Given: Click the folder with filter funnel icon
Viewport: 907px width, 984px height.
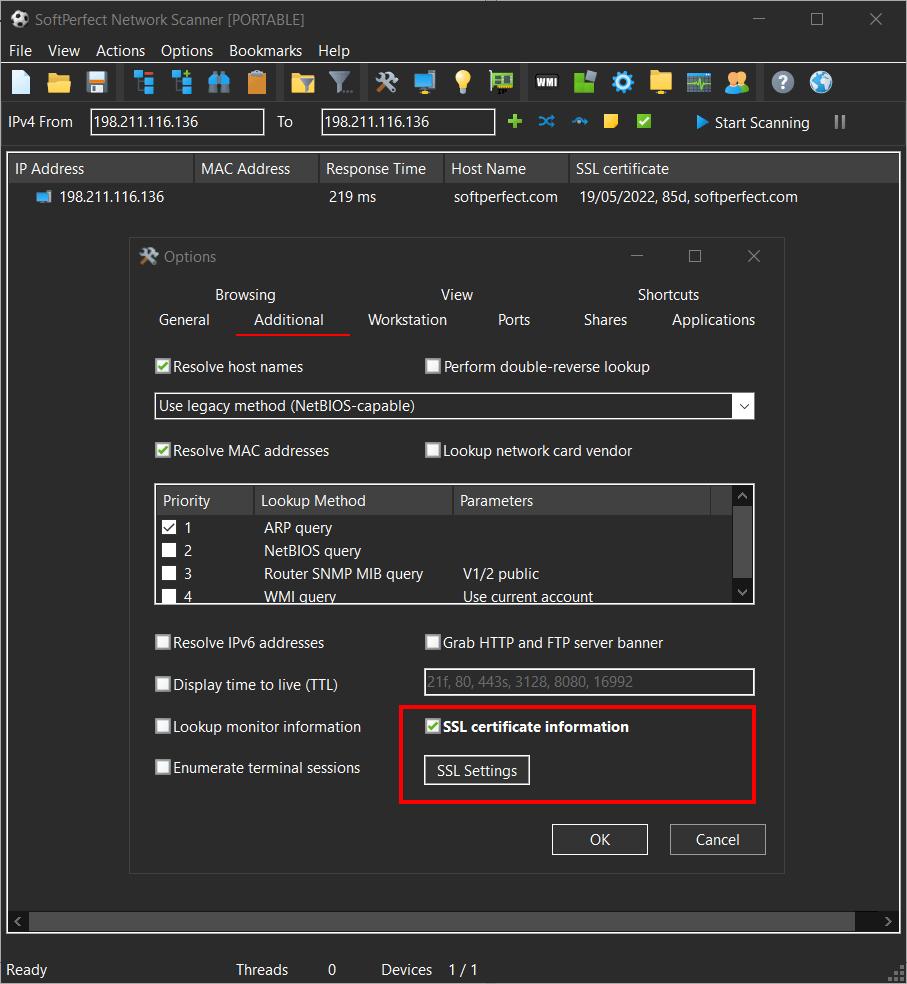Looking at the screenshot, I should point(303,82).
